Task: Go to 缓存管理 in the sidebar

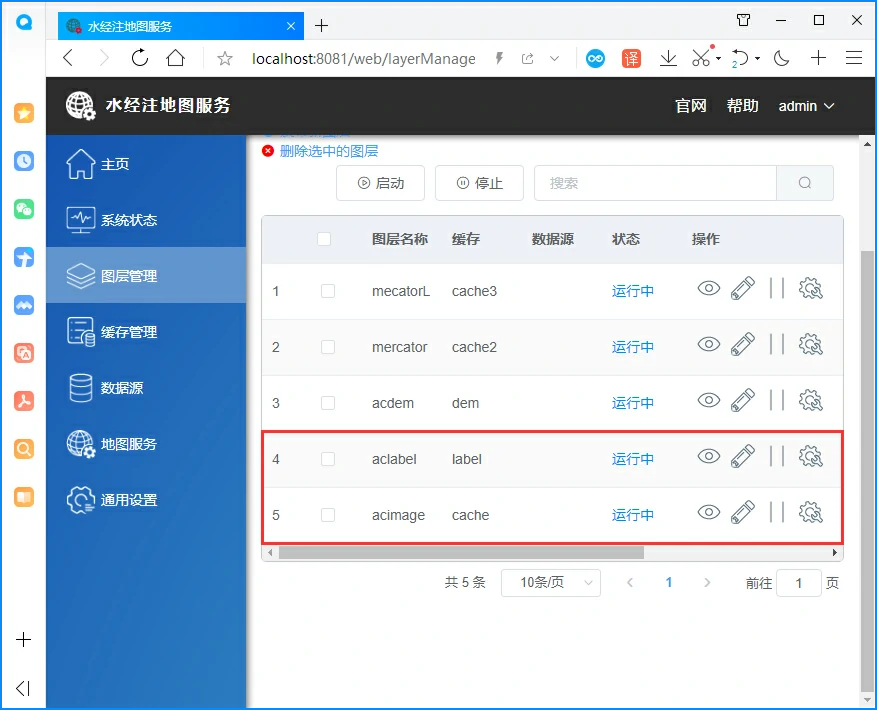Action: pos(146,332)
